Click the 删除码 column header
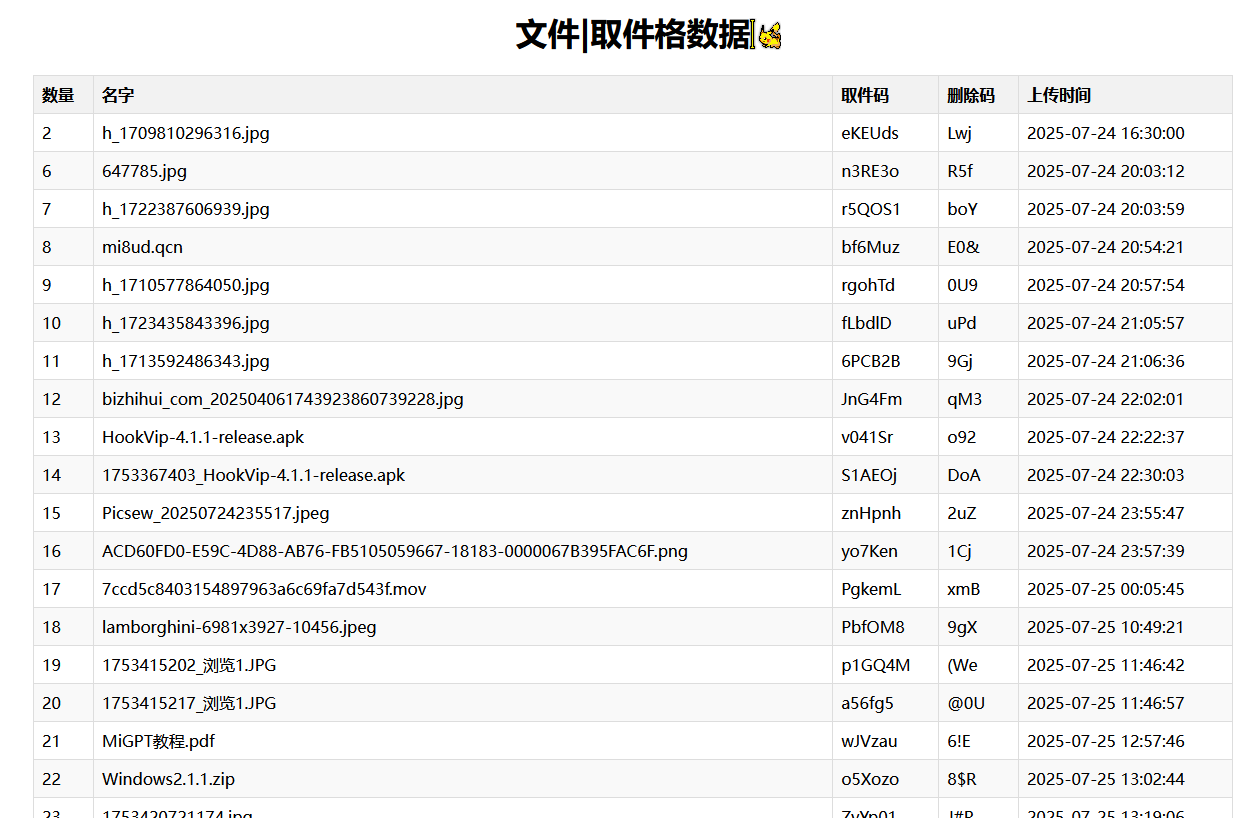The width and height of the screenshot is (1248, 818). click(x=971, y=95)
